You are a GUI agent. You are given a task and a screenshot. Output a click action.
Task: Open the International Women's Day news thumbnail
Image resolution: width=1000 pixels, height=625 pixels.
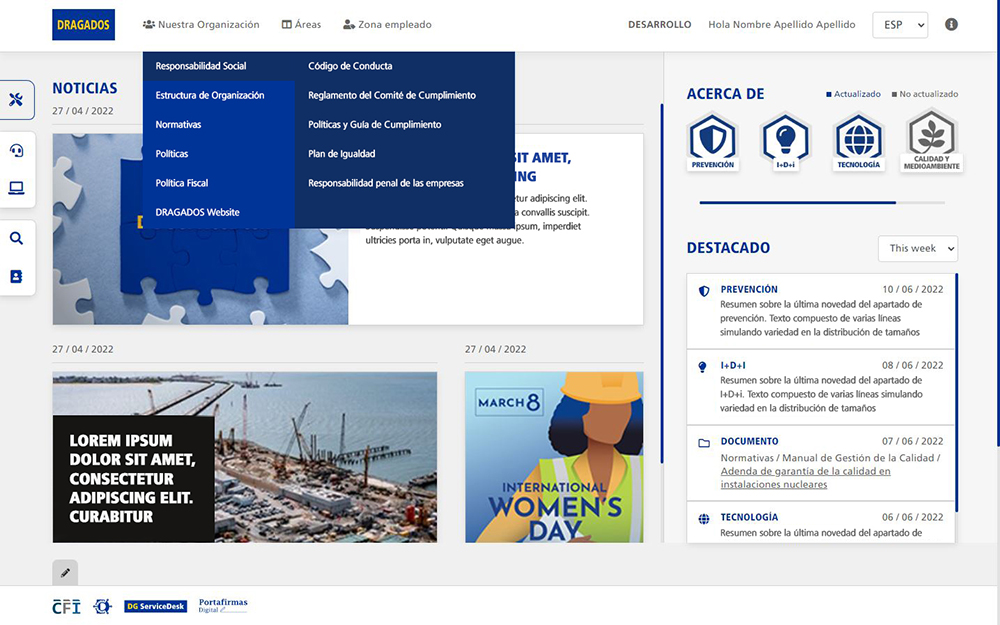(x=554, y=457)
